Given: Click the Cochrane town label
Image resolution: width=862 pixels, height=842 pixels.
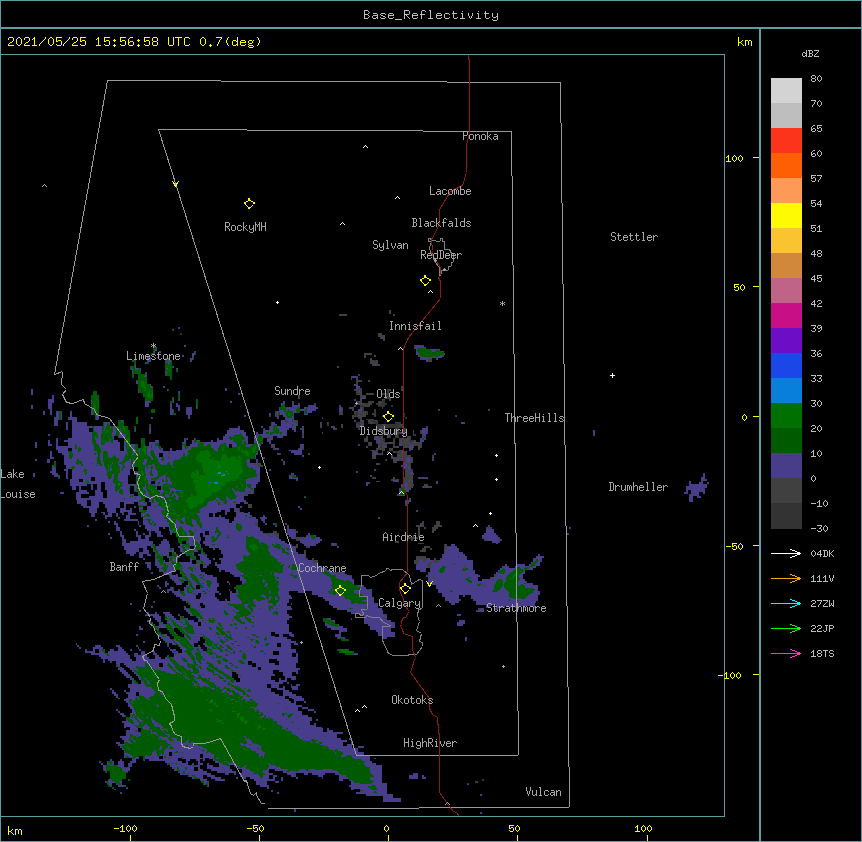Looking at the screenshot, I should pos(322,568).
